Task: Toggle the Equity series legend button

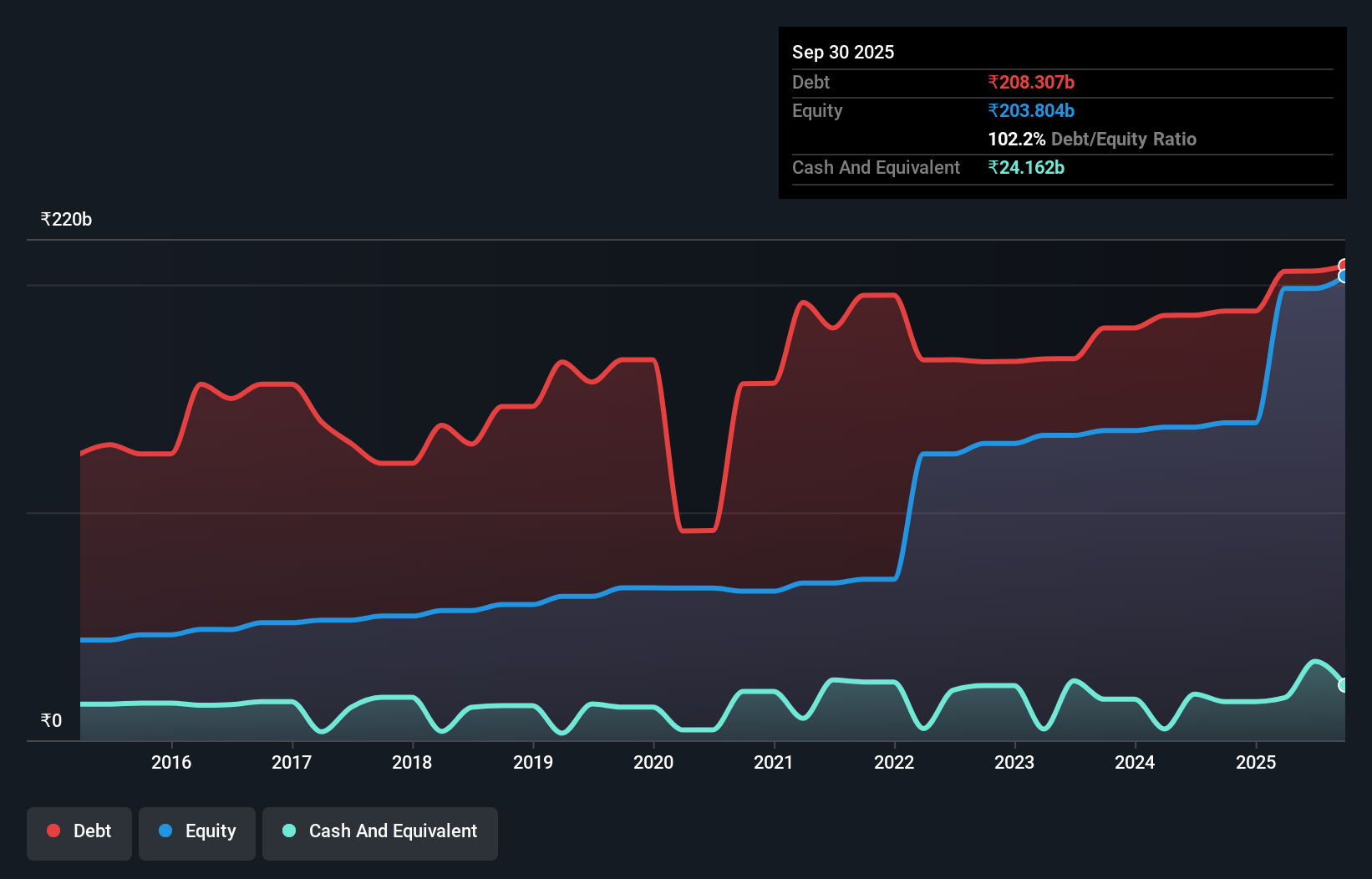Action: (x=197, y=833)
